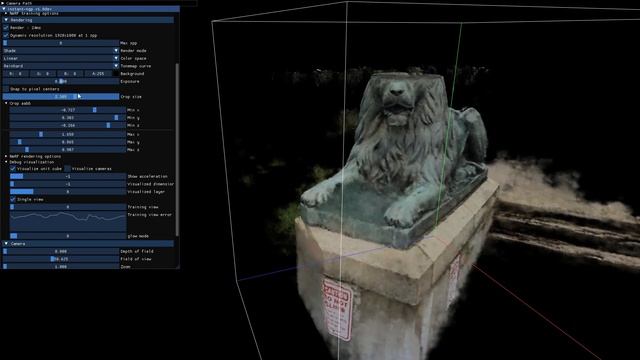Collapse the Rendering section header
Viewport: 640px width, 360px height.
pos(88,20)
